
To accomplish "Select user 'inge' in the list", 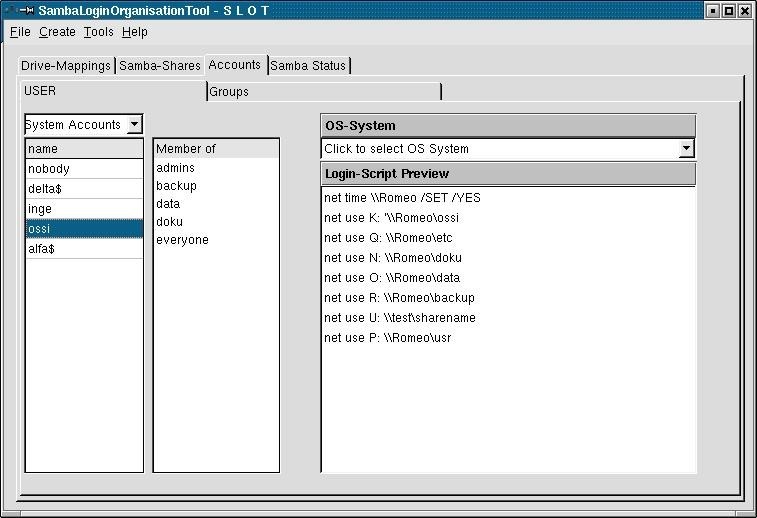I will (84, 209).
